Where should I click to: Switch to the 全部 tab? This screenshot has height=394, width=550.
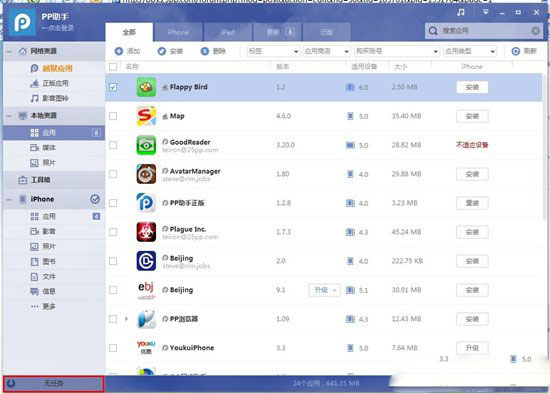[x=129, y=32]
